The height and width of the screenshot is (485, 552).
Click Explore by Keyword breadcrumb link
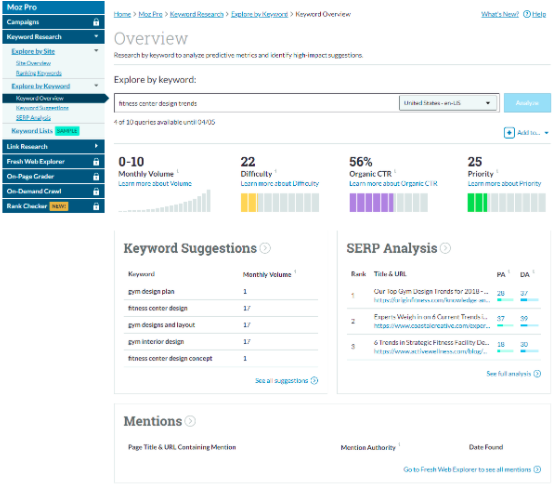(259, 14)
